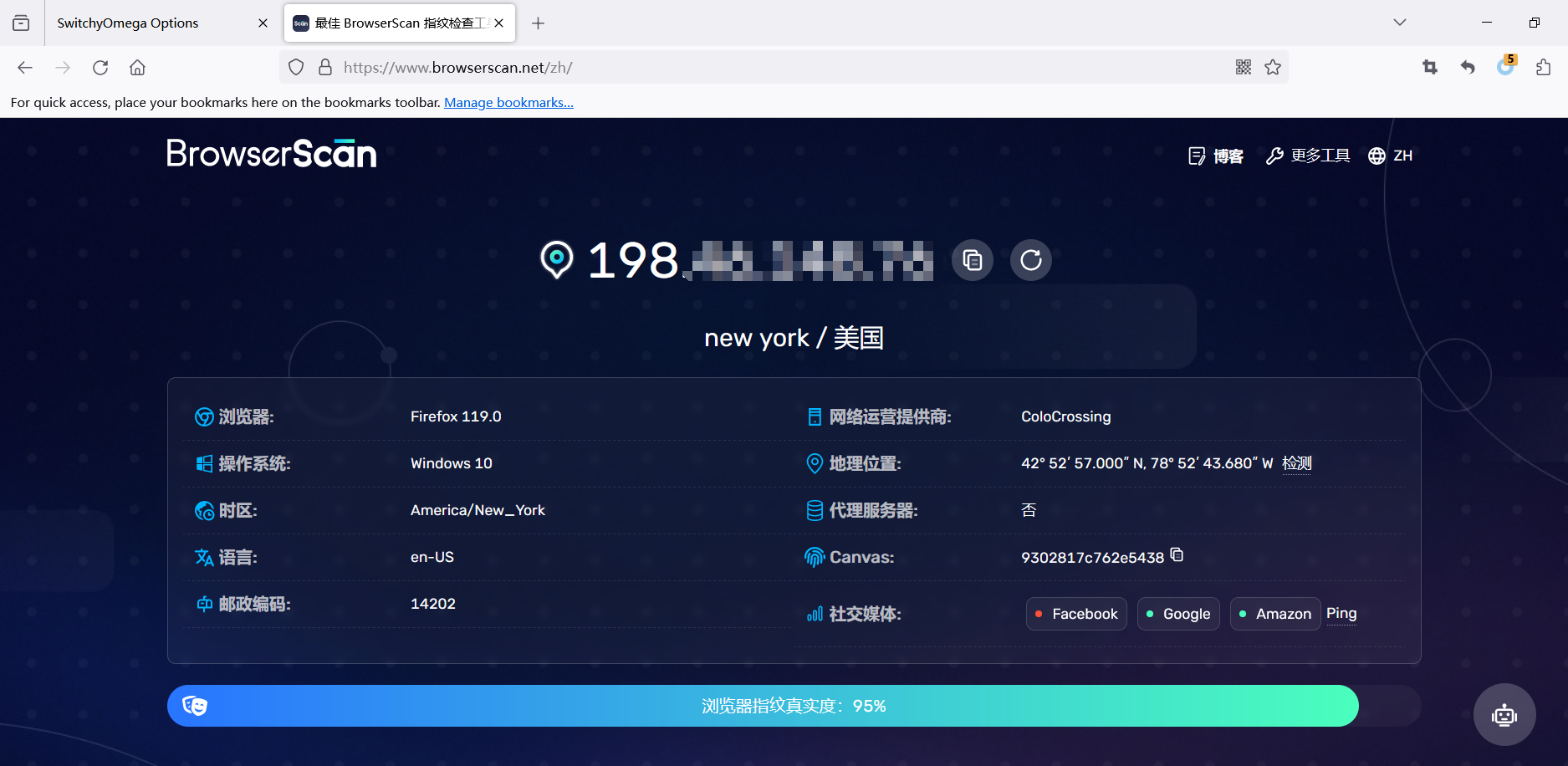Select the BrowserScan tab
This screenshot has width=1568, height=766.
(400, 23)
